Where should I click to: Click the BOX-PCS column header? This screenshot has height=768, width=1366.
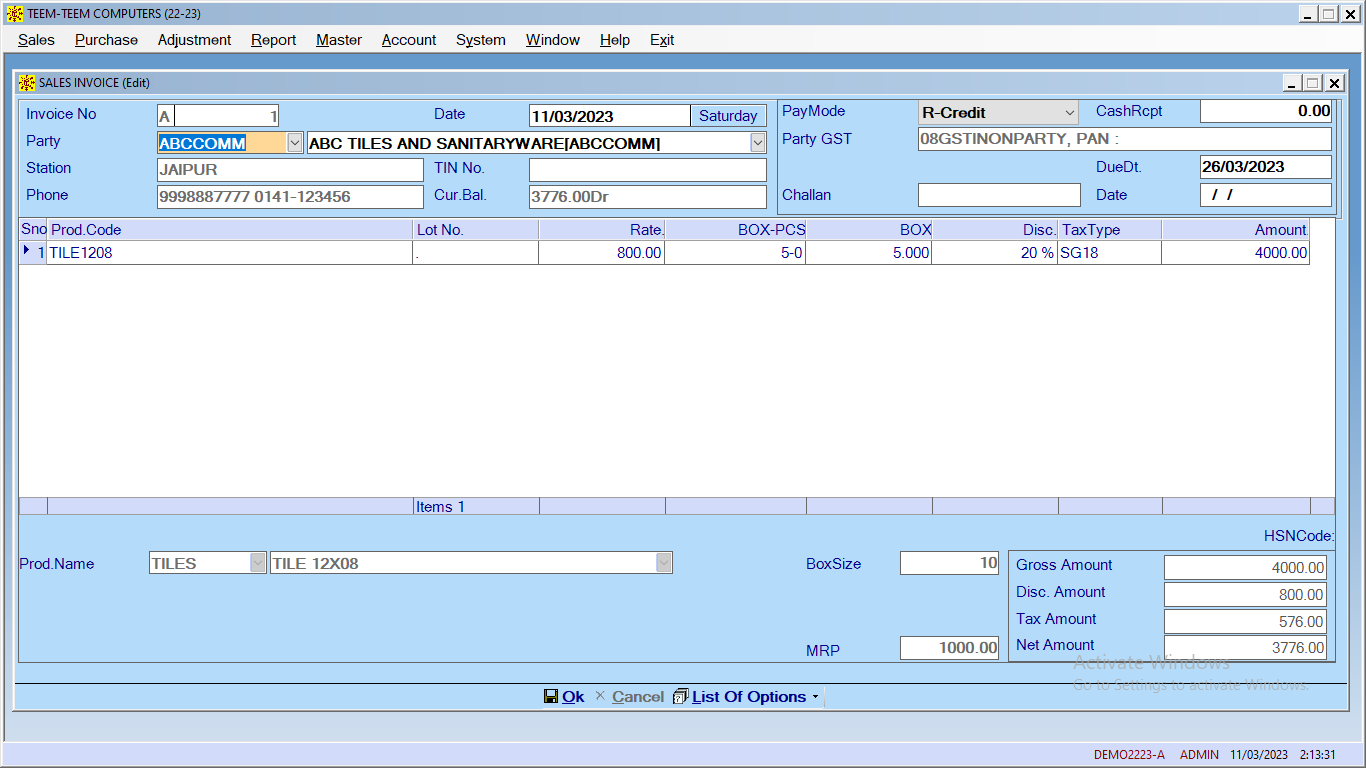pyautogui.click(x=735, y=230)
